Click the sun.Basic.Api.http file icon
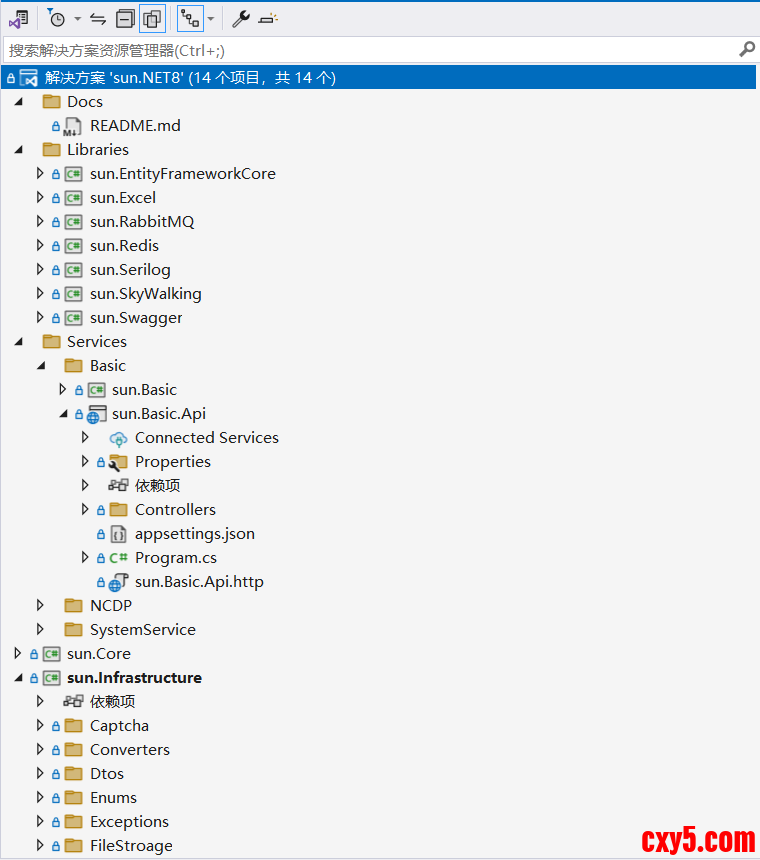Viewport: 760px width, 860px height. point(118,581)
